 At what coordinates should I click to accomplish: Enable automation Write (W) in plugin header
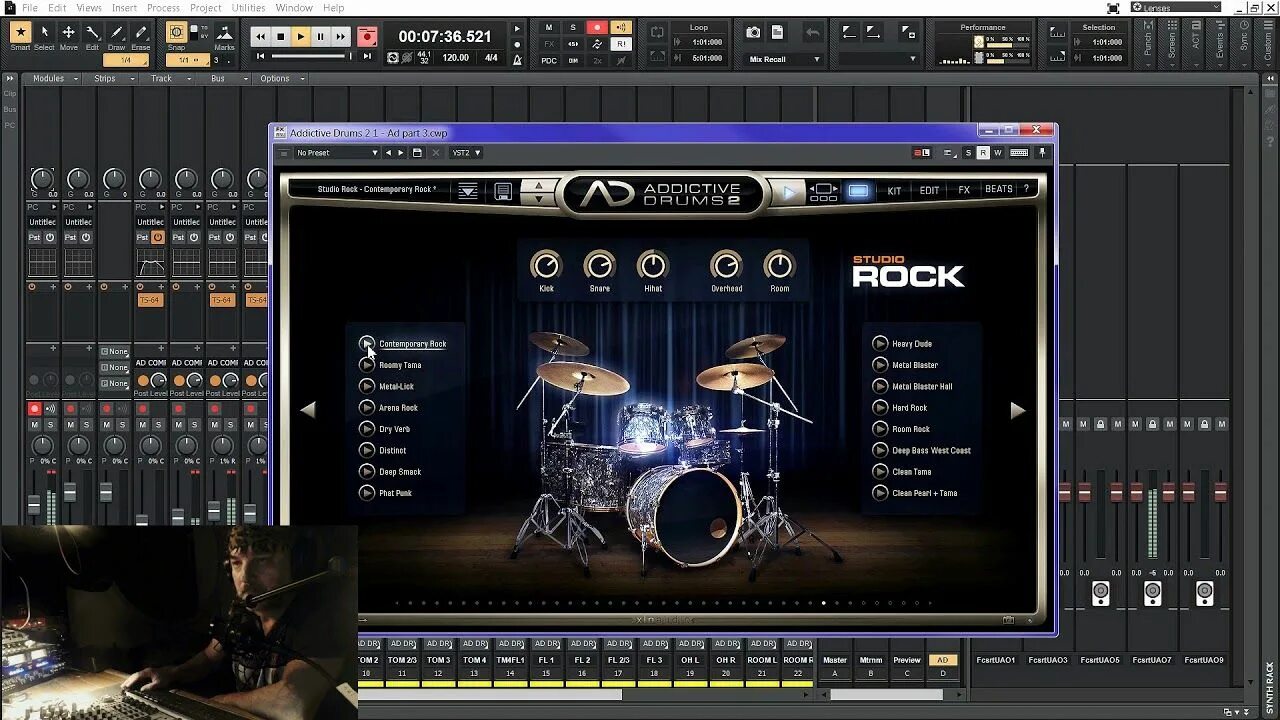click(997, 153)
